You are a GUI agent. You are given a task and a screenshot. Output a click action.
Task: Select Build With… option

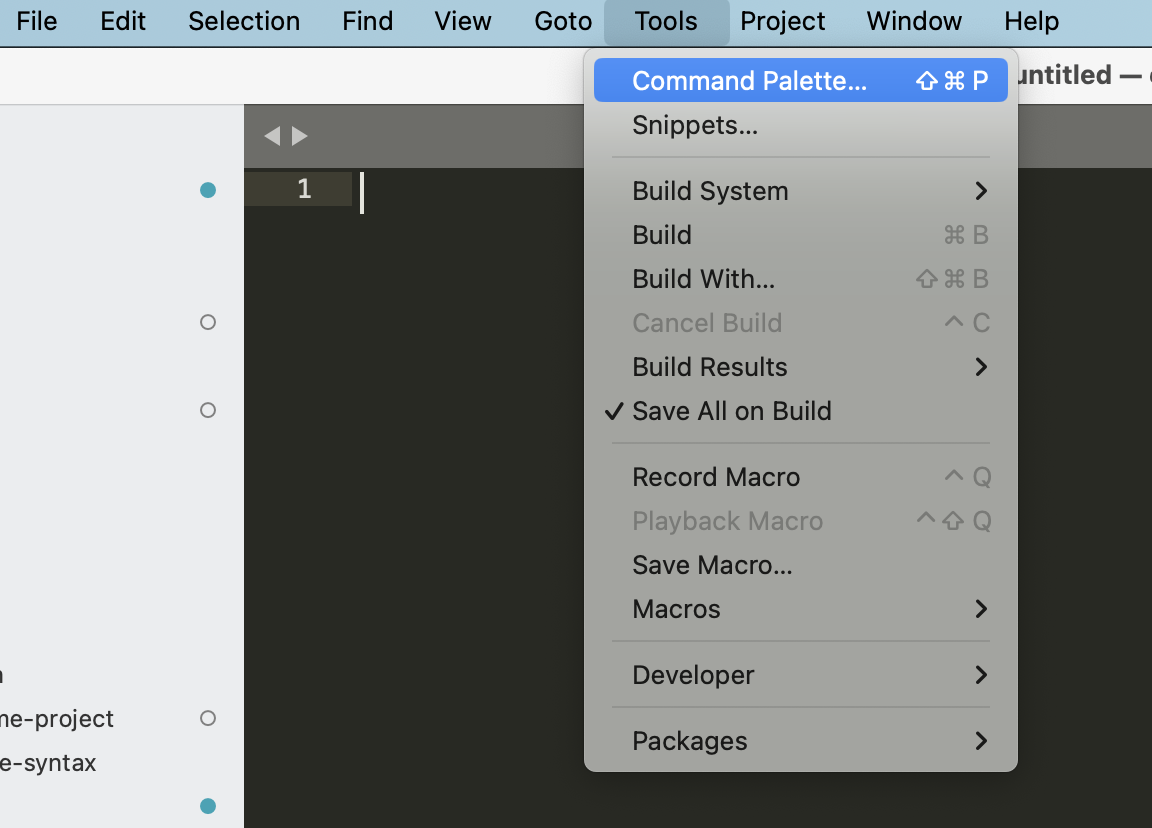click(703, 279)
